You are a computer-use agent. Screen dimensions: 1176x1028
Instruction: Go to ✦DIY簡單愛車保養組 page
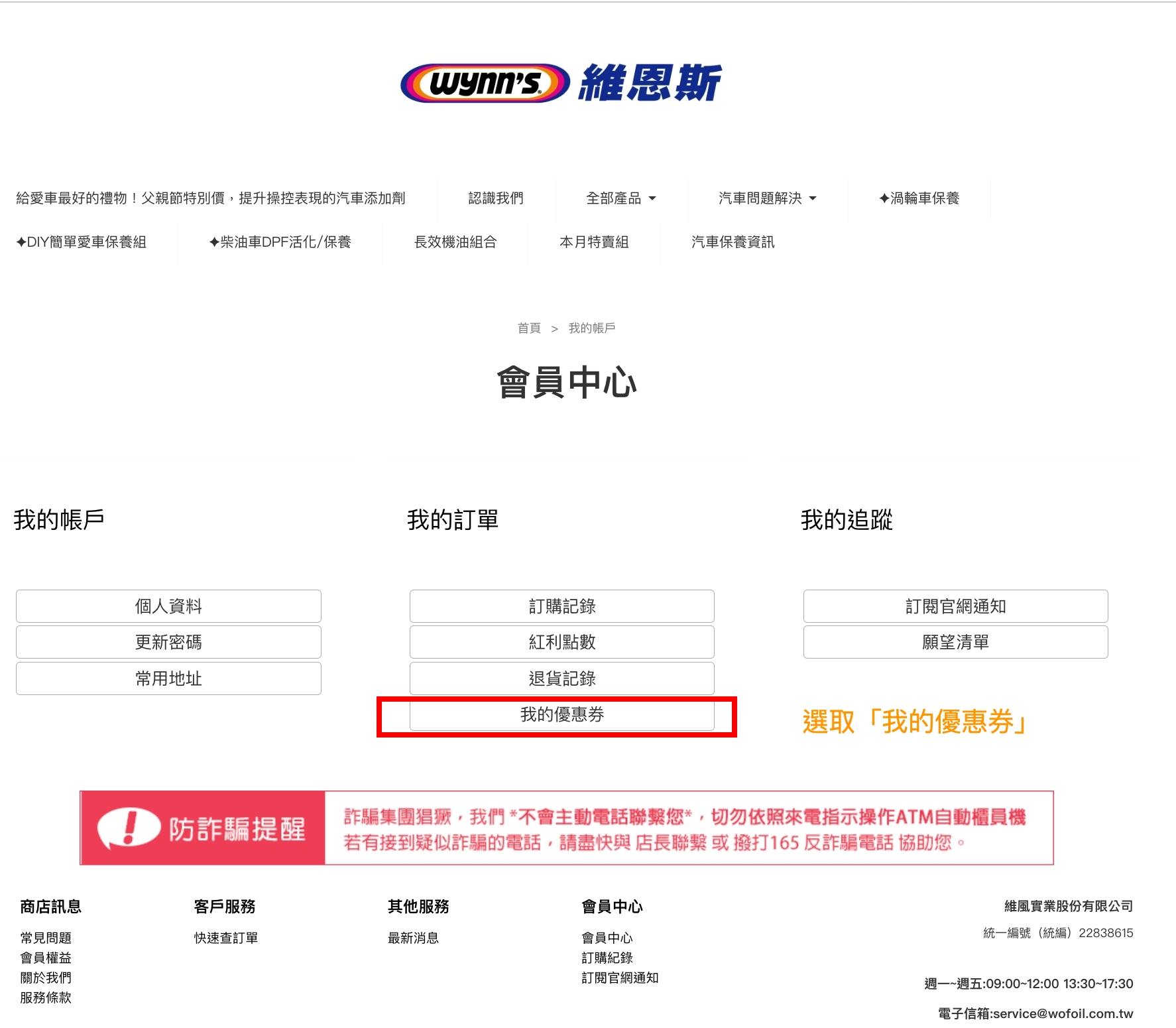click(x=81, y=242)
